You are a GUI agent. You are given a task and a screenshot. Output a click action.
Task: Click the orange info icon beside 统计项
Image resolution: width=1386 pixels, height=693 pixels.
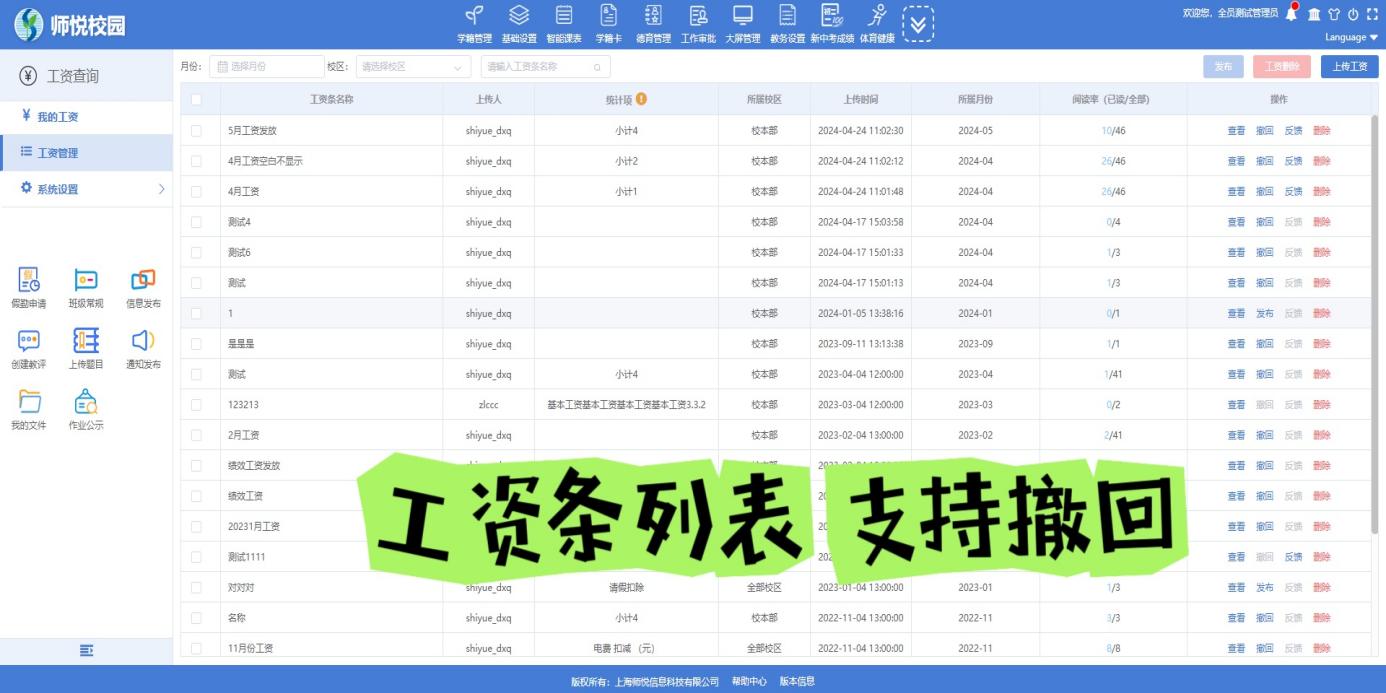click(641, 99)
